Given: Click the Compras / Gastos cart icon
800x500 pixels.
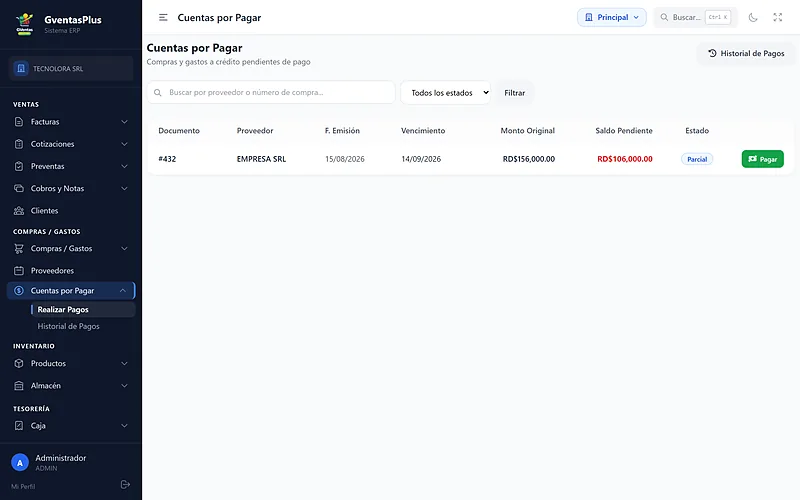Looking at the screenshot, I should pos(19,248).
